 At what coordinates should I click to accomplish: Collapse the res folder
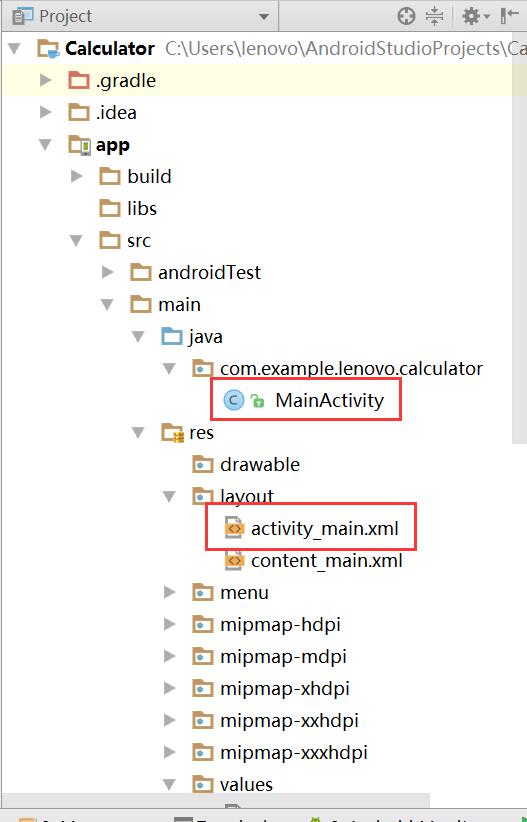(138, 432)
